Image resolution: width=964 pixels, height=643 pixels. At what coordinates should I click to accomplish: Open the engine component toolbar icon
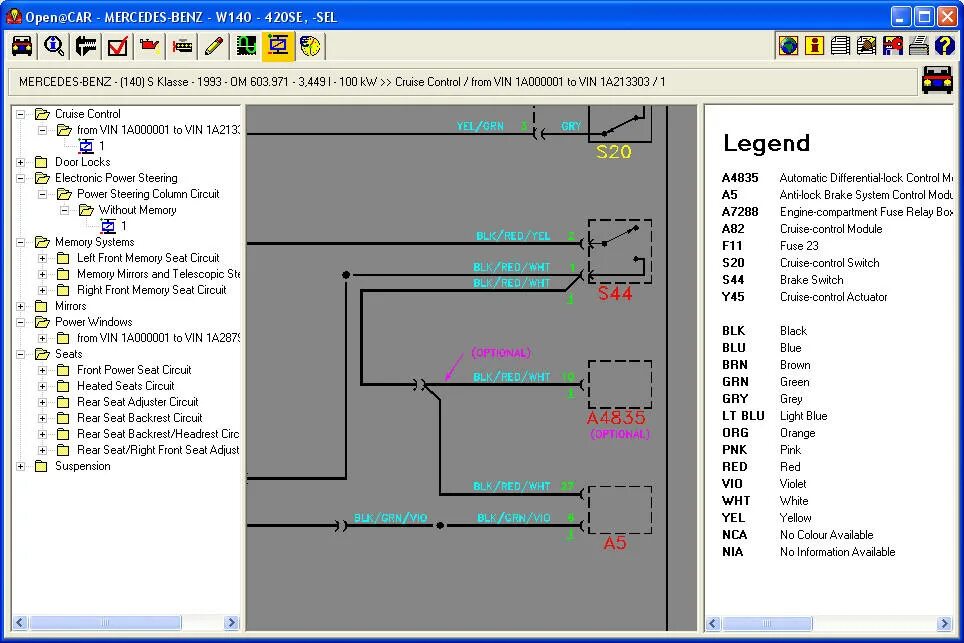(182, 46)
